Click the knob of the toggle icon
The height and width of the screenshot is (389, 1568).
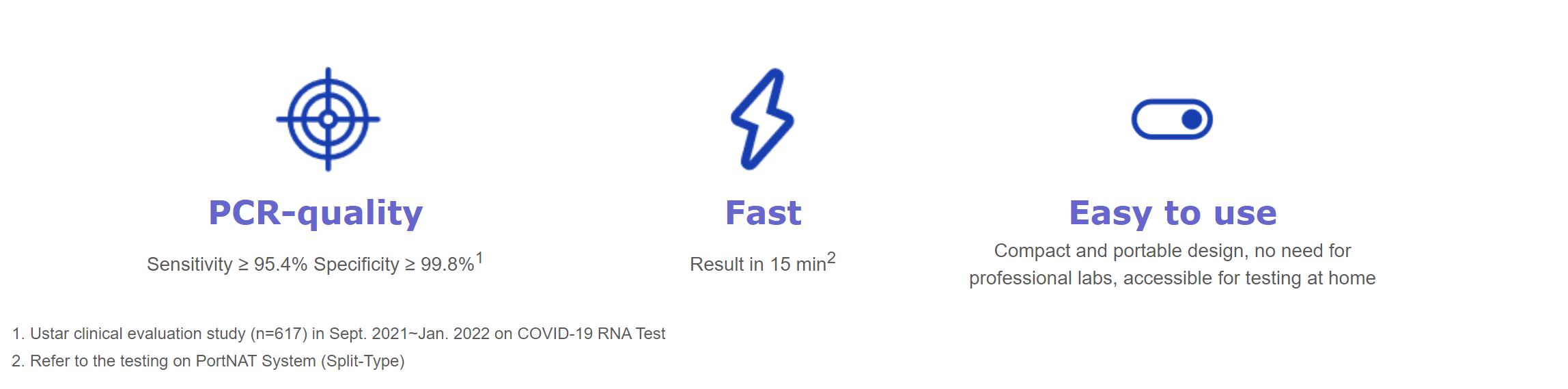pyautogui.click(x=1192, y=120)
